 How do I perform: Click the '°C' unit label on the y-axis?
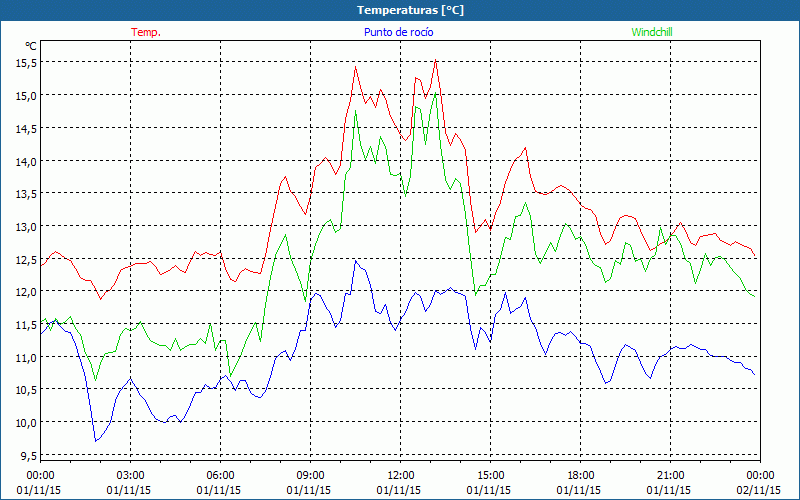31,46
